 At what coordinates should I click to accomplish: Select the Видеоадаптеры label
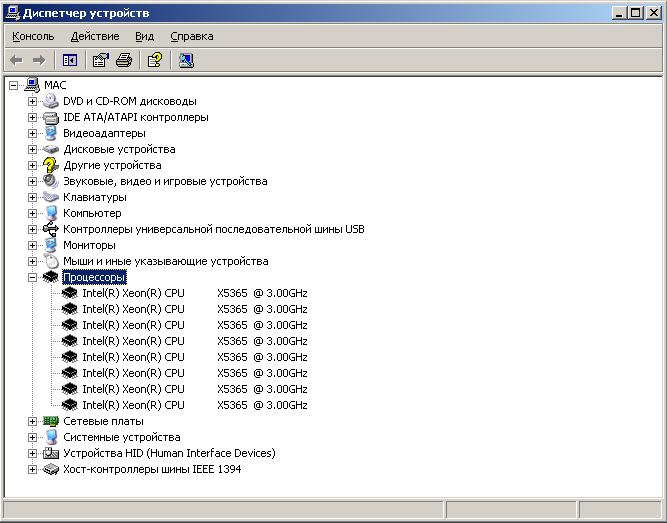[x=104, y=133]
